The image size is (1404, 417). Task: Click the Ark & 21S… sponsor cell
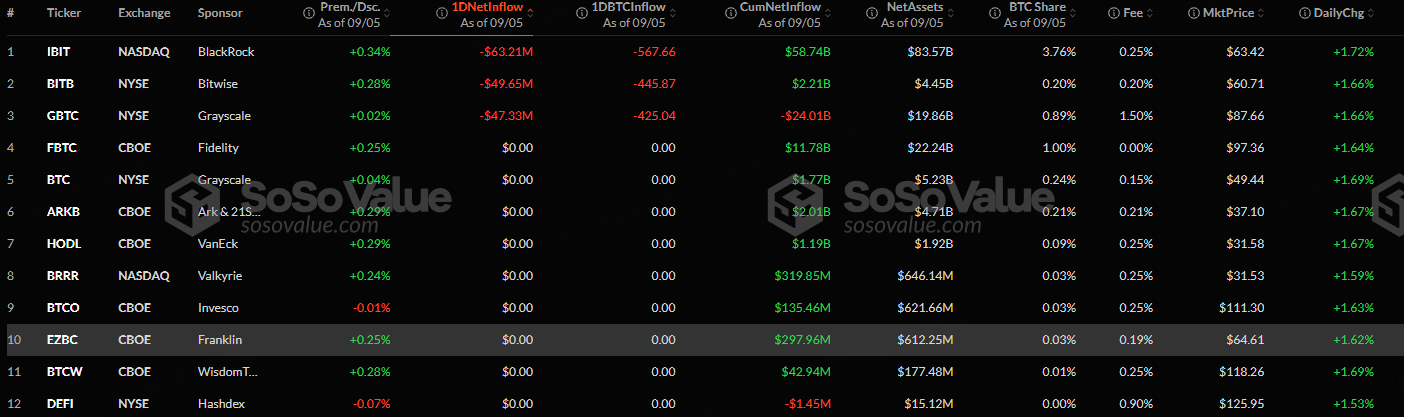(228, 211)
